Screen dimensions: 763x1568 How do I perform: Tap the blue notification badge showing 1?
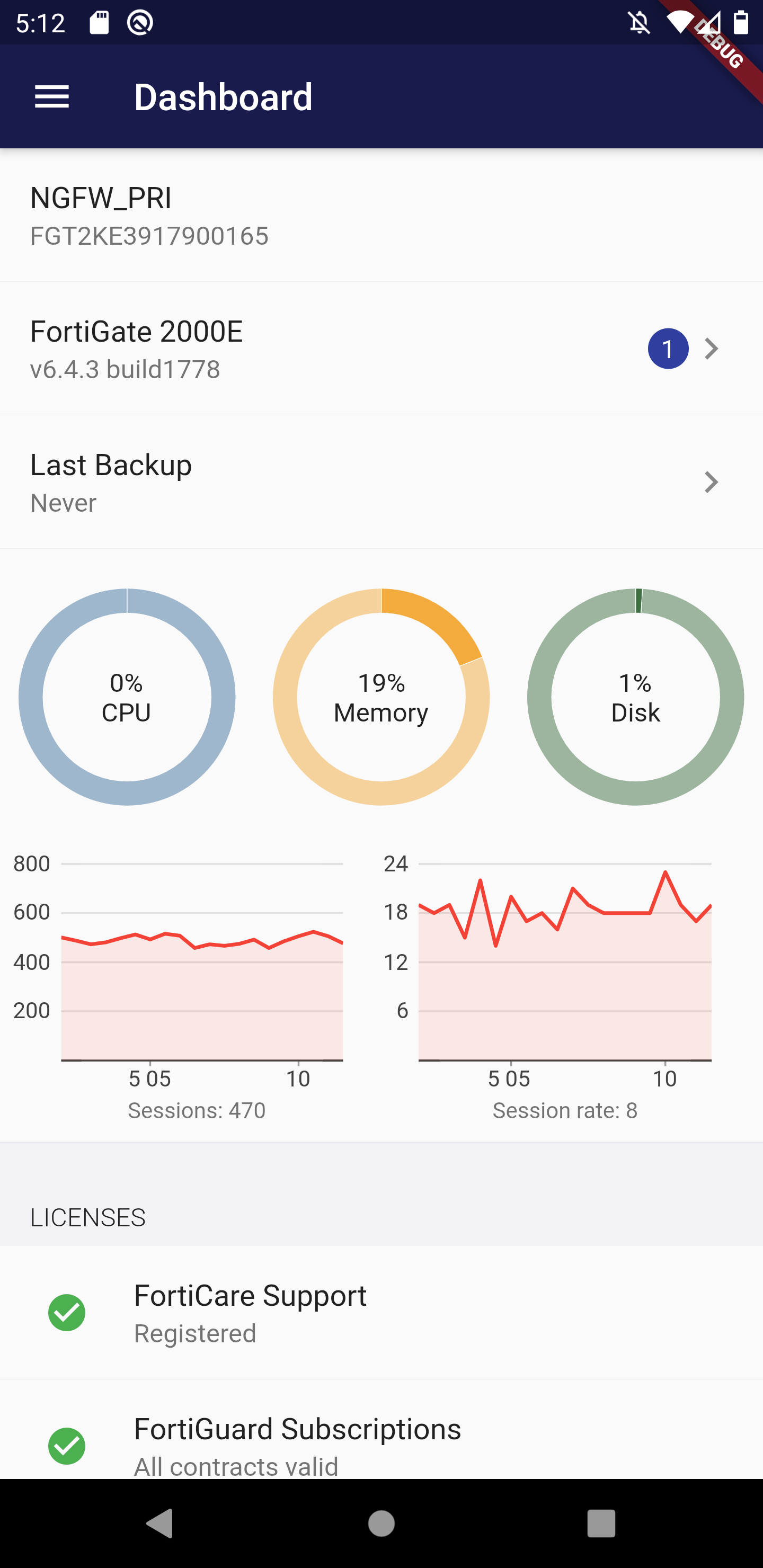coord(668,349)
